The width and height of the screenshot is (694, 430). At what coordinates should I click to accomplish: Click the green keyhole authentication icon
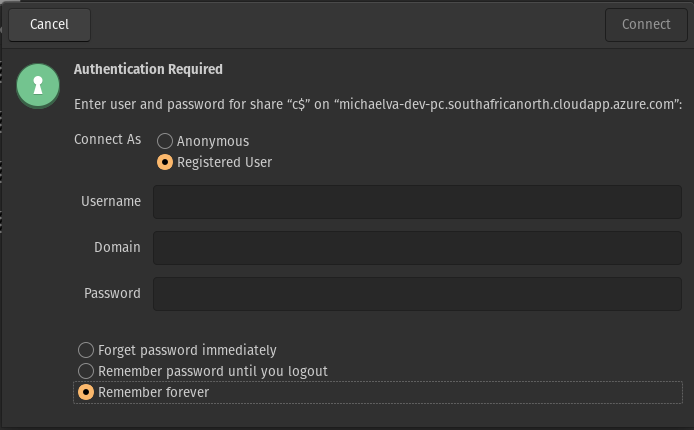tap(39, 86)
